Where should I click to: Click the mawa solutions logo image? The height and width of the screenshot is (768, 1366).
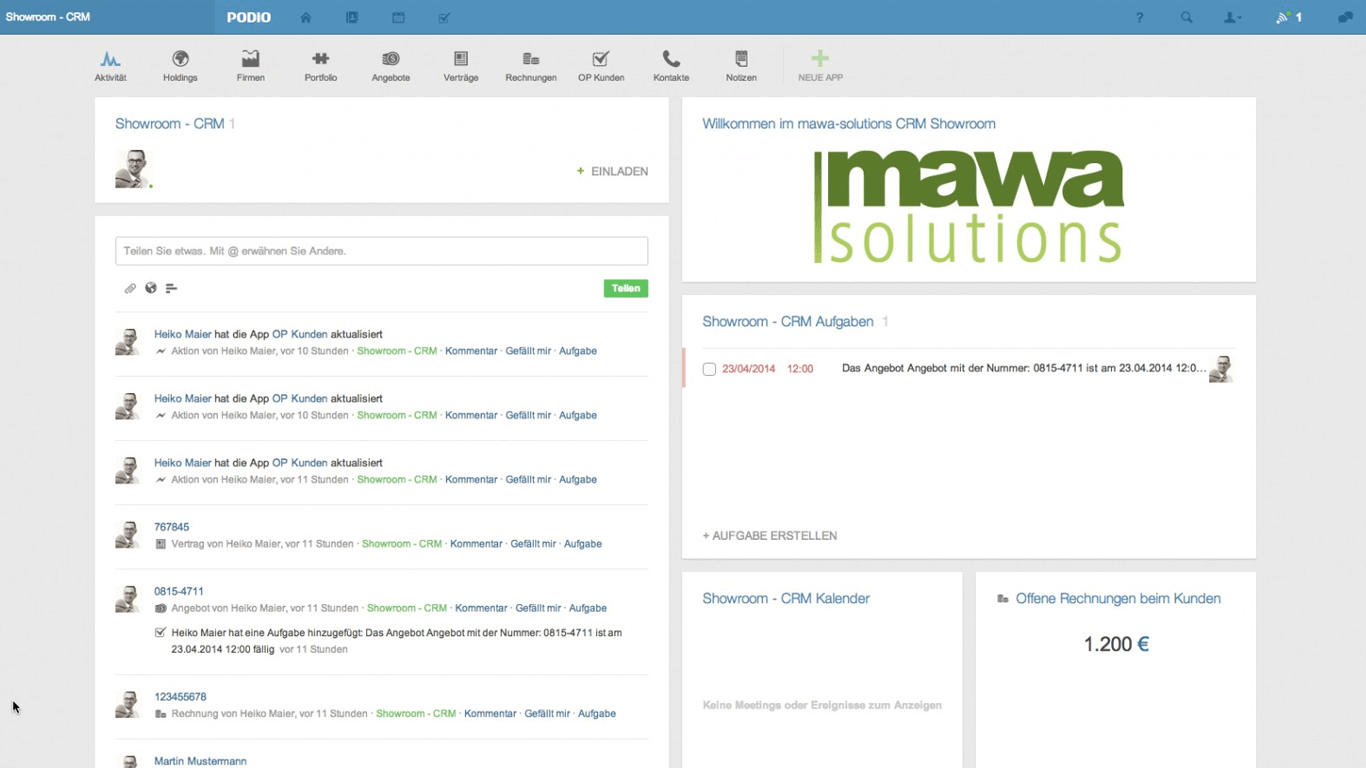[x=969, y=207]
